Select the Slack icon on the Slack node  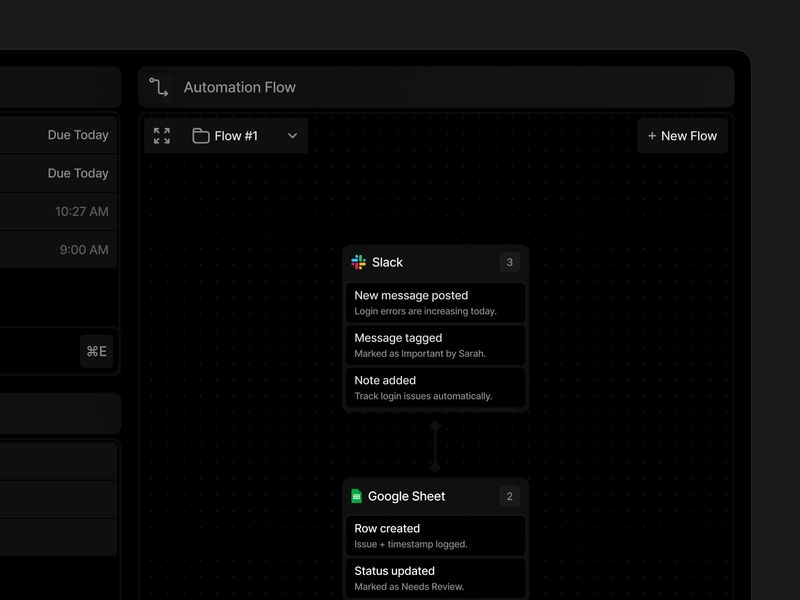click(359, 262)
